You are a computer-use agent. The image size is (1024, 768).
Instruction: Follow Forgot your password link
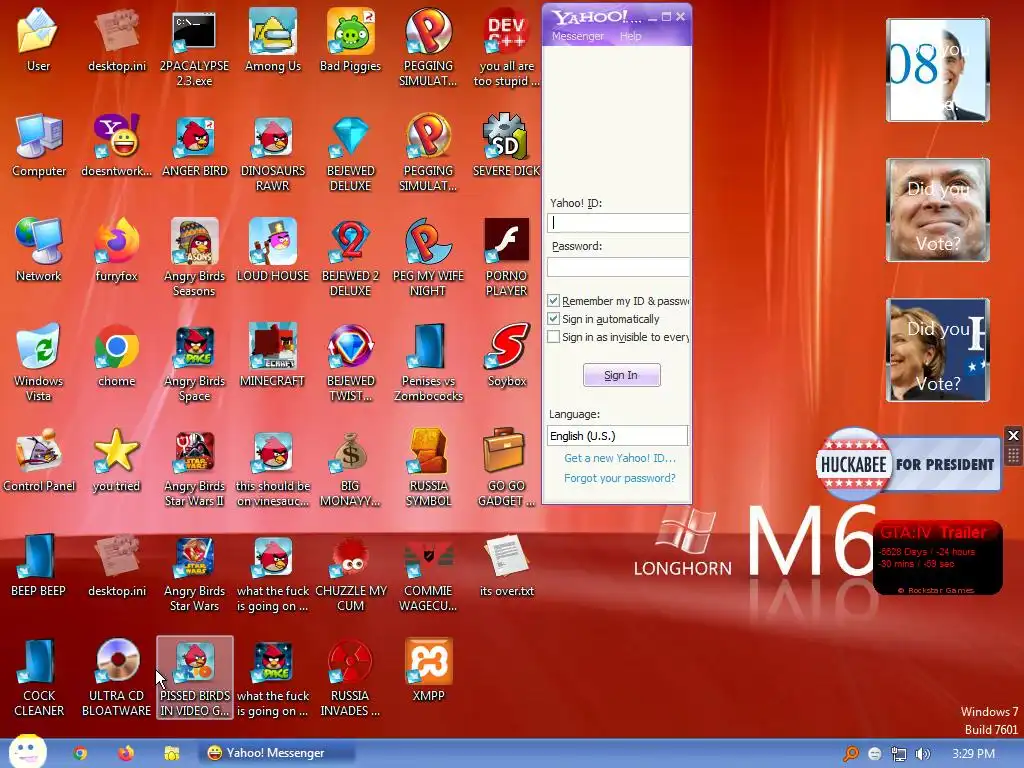(x=620, y=478)
